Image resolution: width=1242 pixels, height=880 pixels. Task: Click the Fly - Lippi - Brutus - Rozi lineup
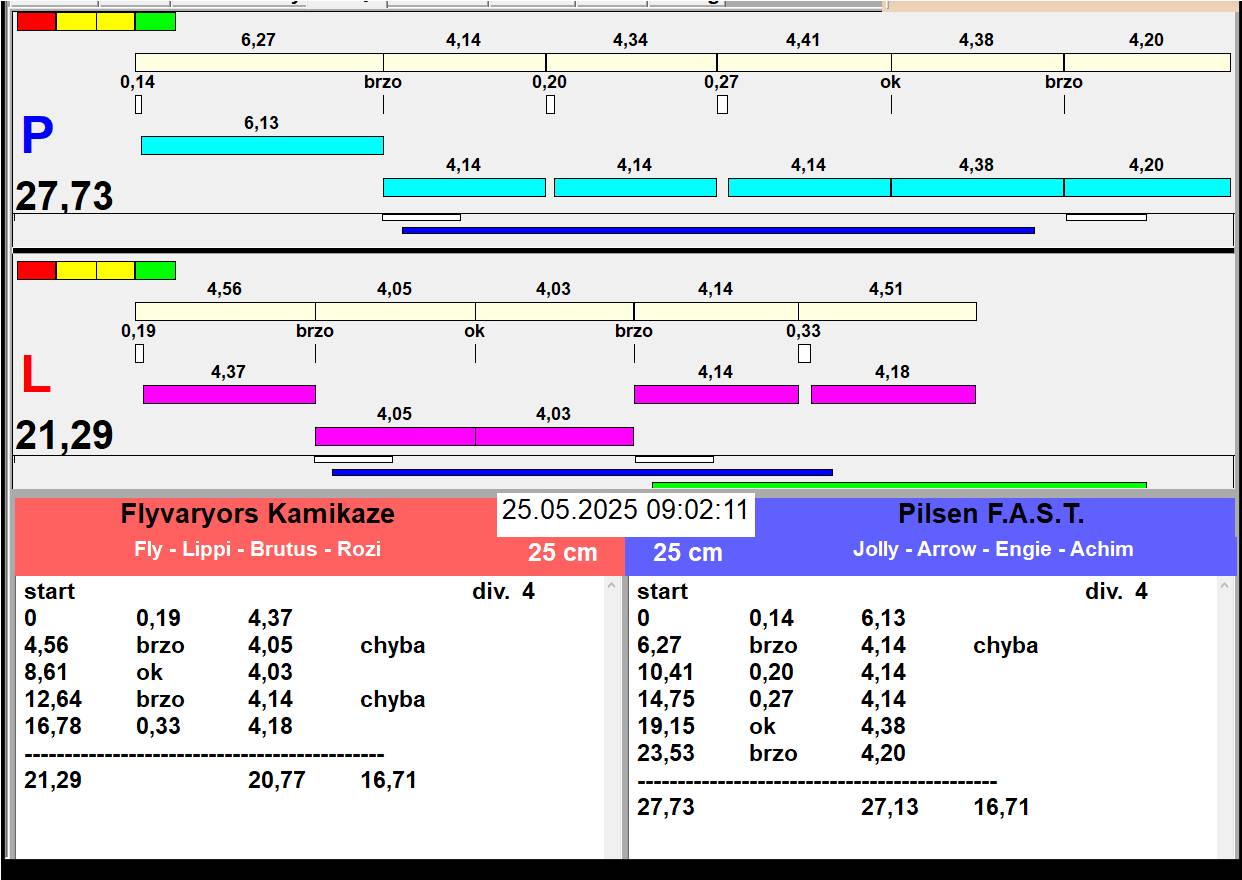tap(258, 549)
